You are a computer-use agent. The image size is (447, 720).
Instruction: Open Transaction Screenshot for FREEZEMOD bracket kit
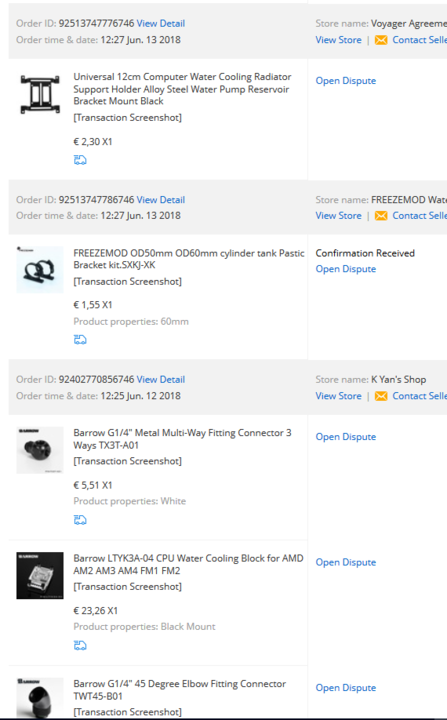pos(128,281)
